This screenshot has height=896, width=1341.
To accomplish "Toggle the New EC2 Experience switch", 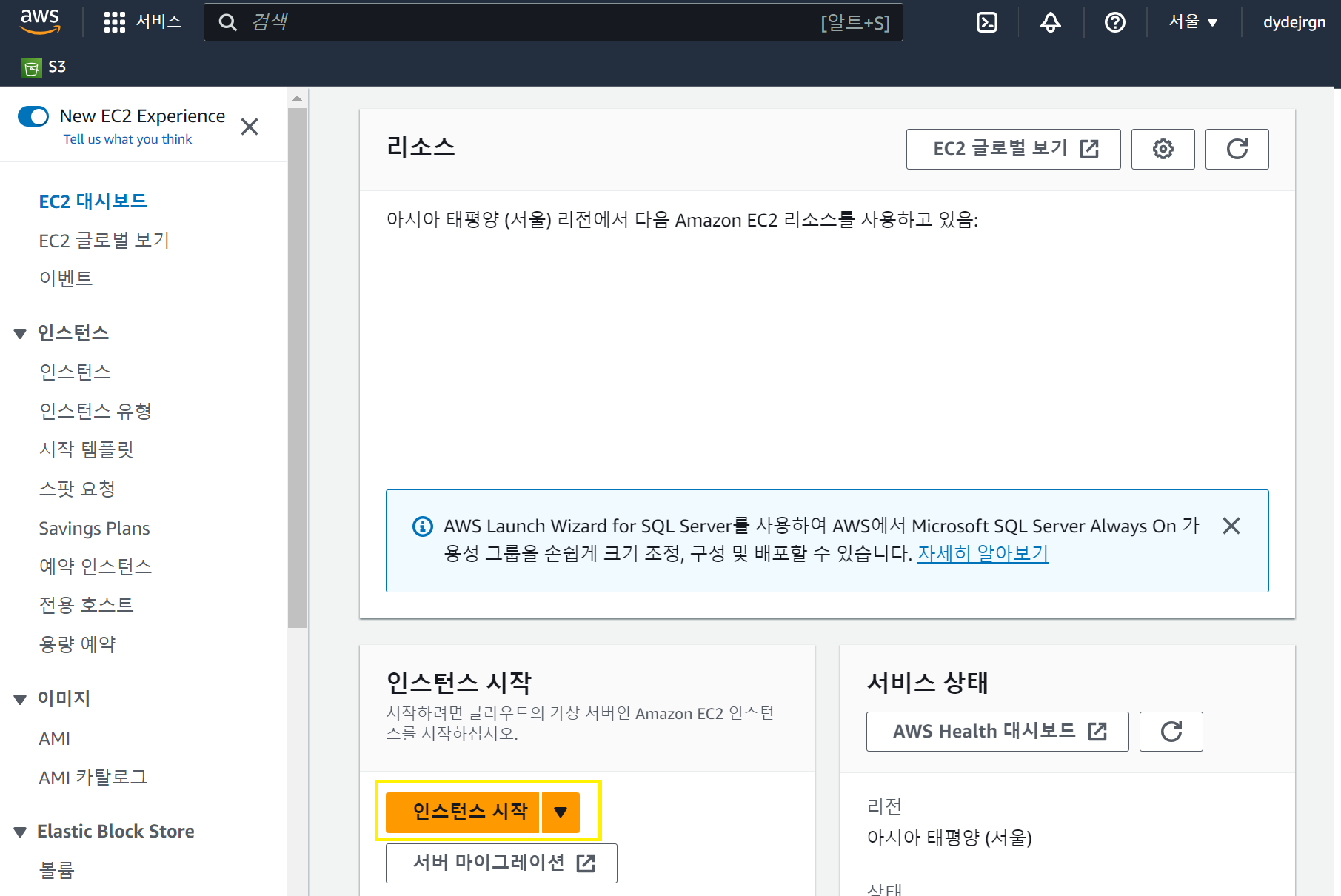I will 33,116.
